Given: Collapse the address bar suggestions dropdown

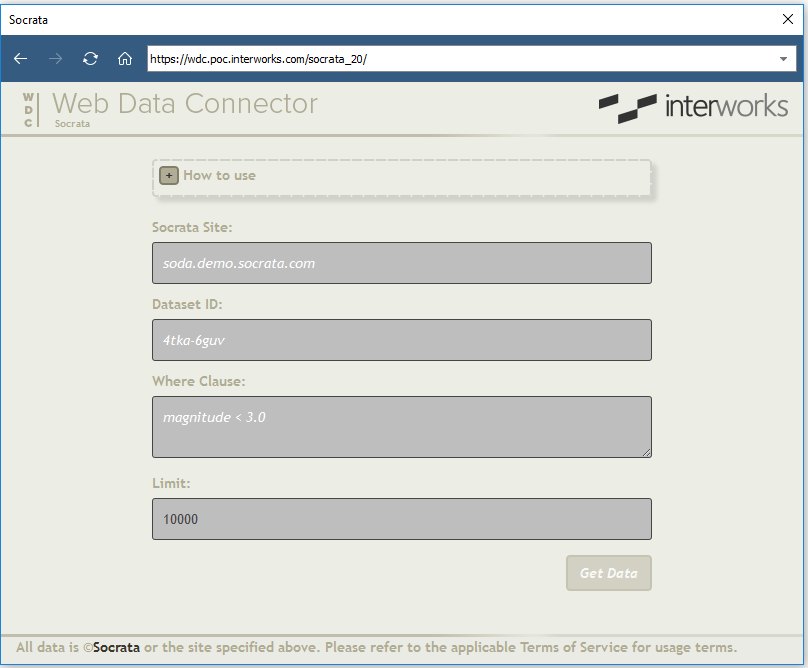Looking at the screenshot, I should [783, 59].
